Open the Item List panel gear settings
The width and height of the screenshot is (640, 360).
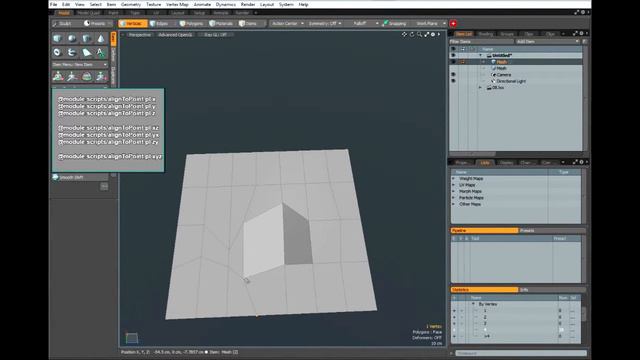[581, 33]
